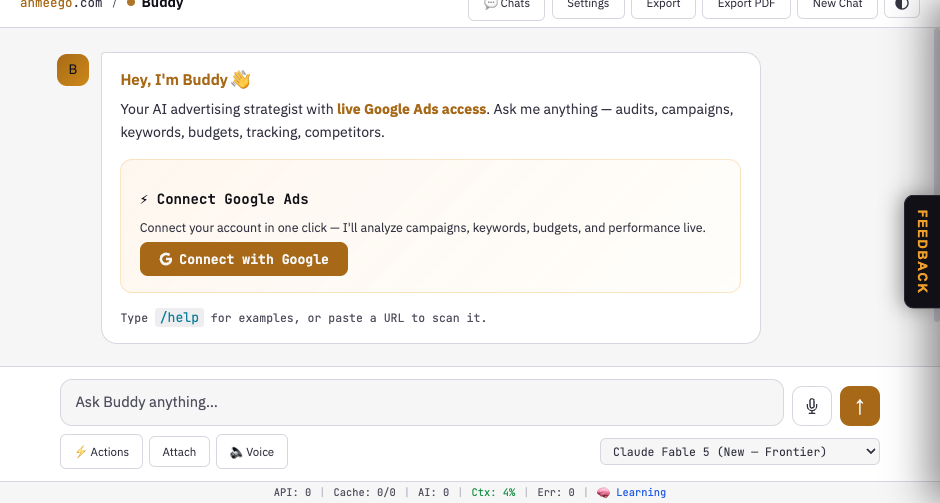This screenshot has height=503, width=940.
Task: Click the API: 0 status entry
Action: coord(292,492)
